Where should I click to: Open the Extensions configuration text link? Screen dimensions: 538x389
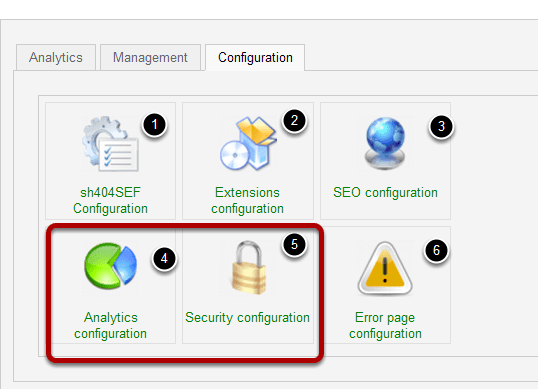tap(247, 200)
